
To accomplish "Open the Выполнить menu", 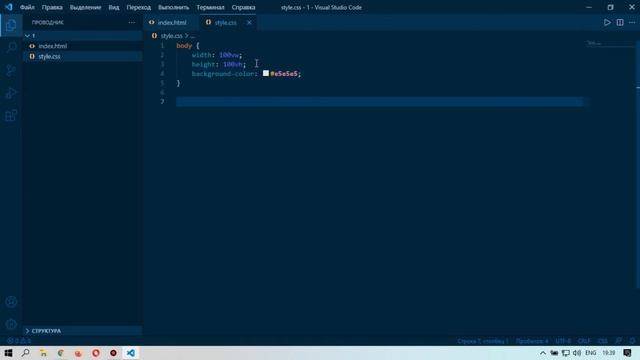I will point(173,7).
